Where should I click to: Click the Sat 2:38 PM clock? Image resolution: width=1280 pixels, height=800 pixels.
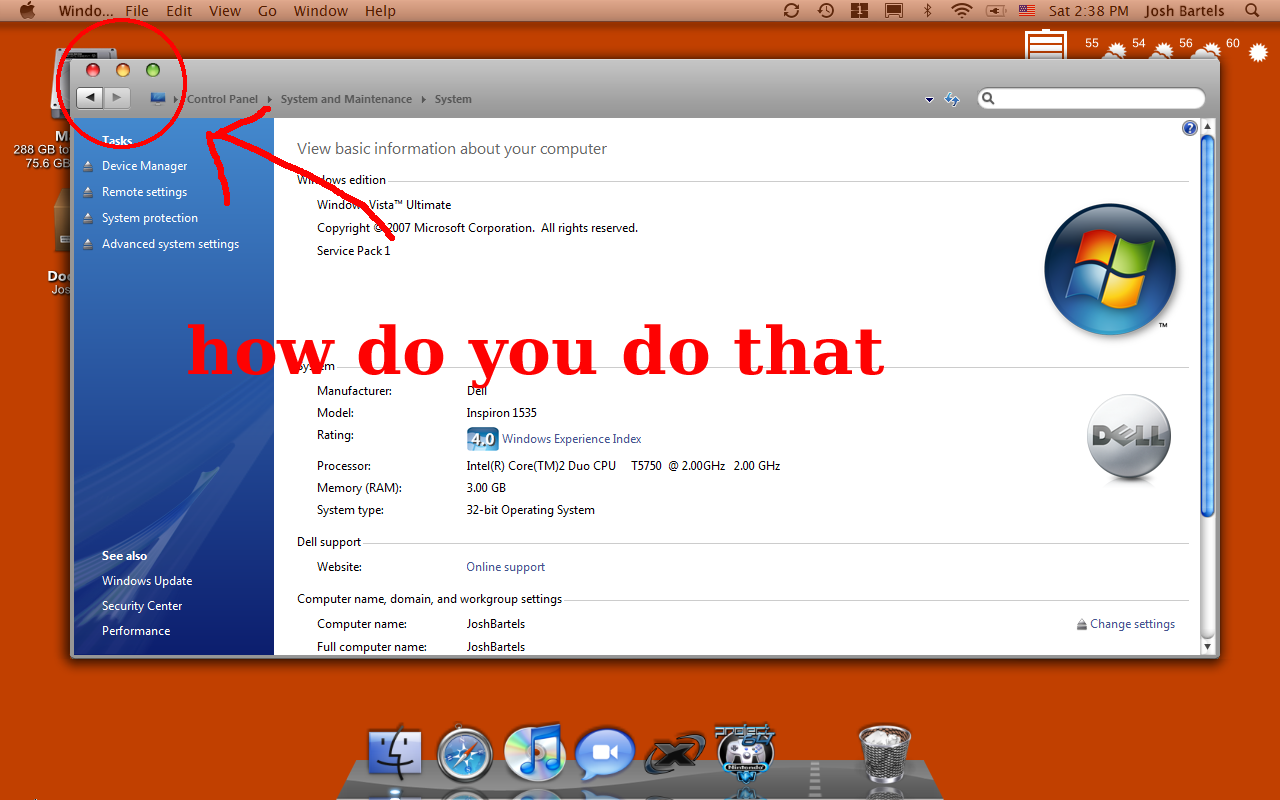click(1089, 10)
